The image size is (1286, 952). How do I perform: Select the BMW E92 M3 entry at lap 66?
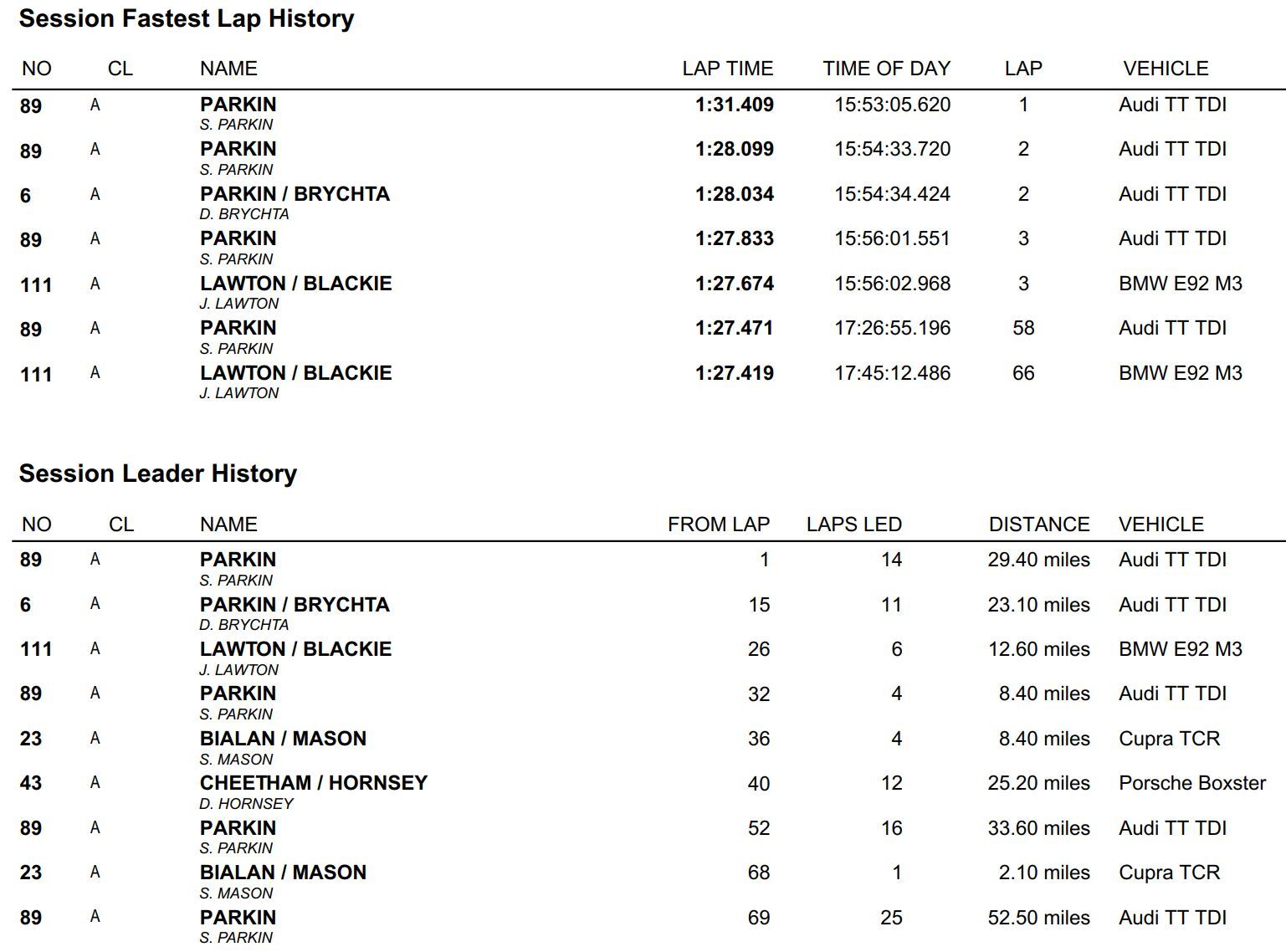coord(1181,373)
